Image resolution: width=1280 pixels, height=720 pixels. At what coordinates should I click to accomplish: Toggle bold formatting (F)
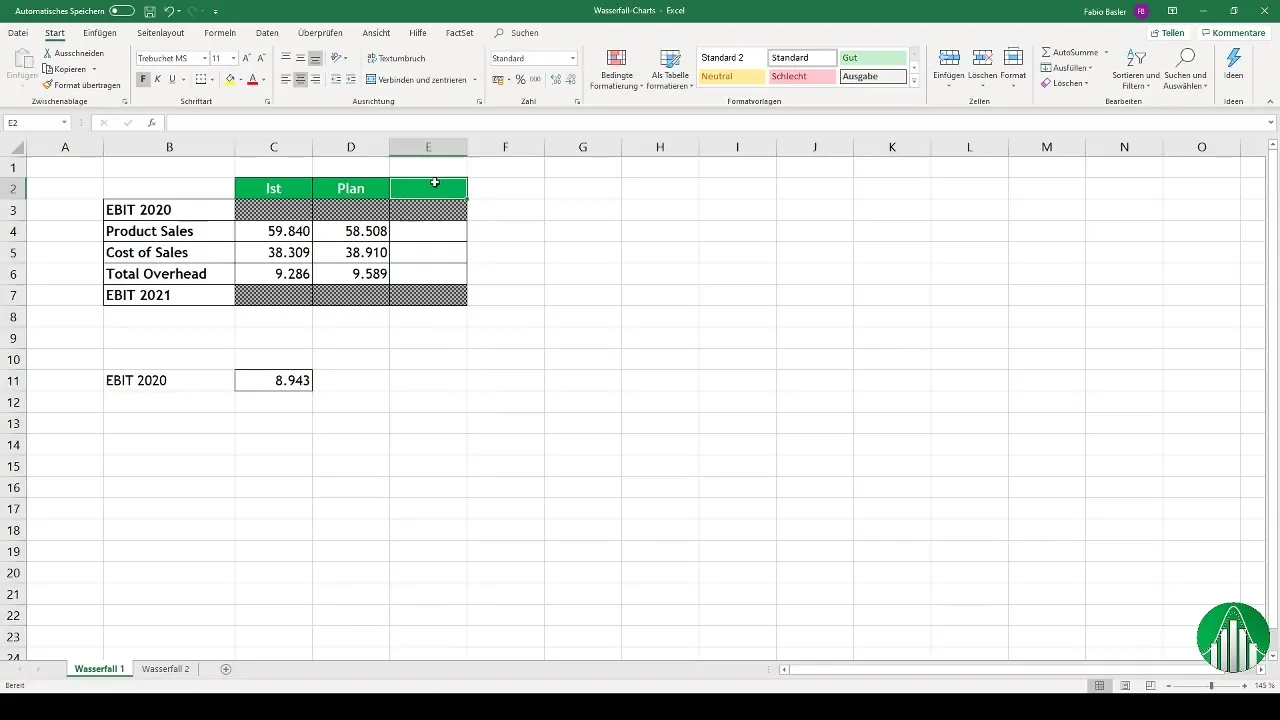click(x=143, y=79)
